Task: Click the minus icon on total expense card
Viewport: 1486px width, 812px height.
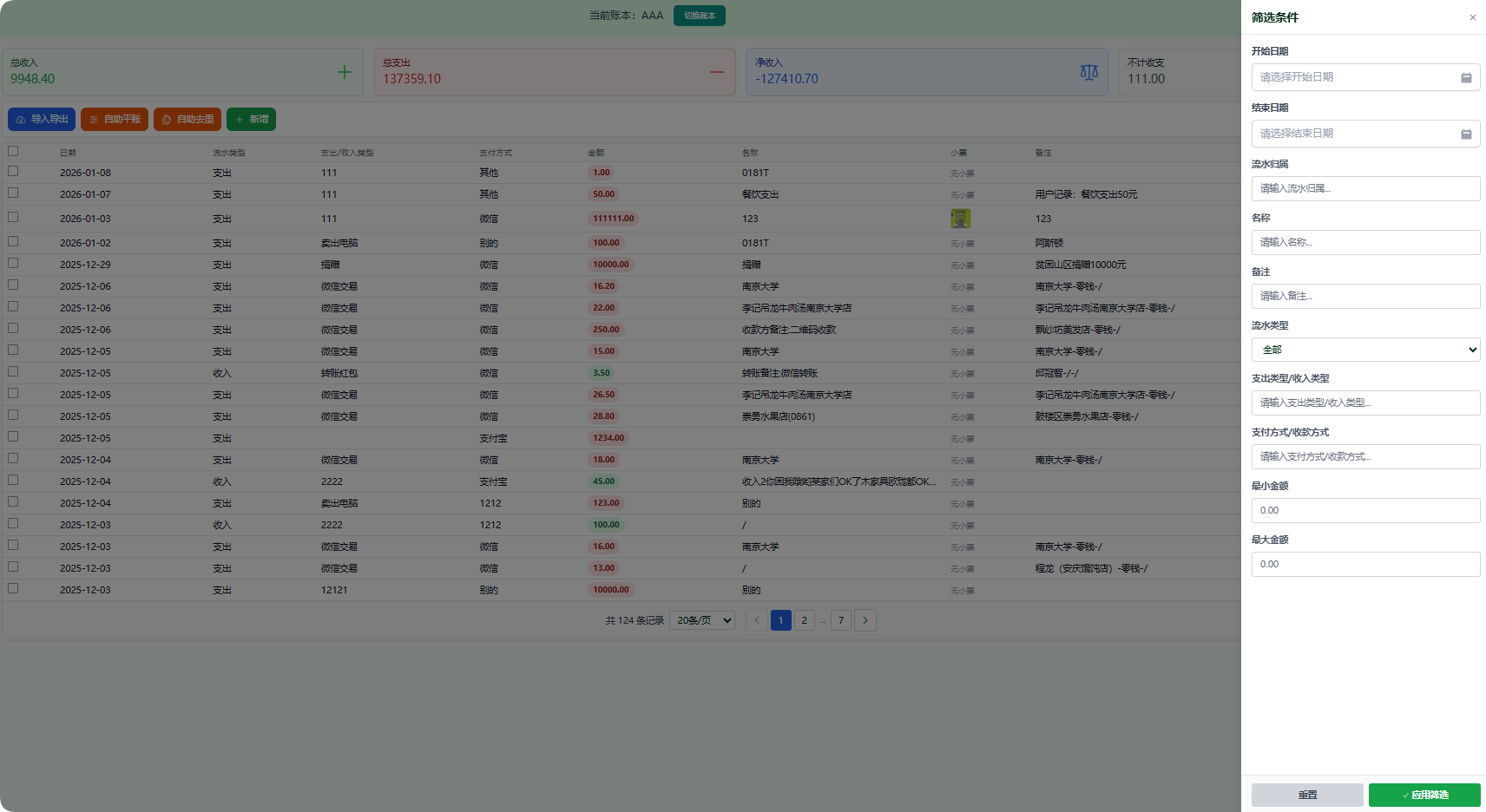Action: point(716,72)
